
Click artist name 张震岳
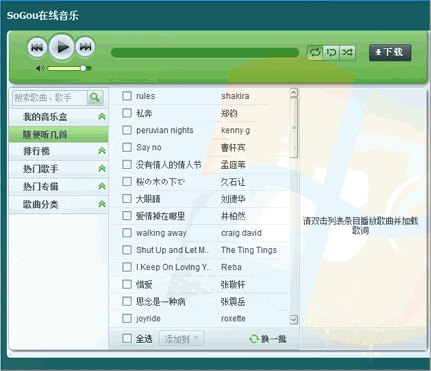tap(233, 302)
